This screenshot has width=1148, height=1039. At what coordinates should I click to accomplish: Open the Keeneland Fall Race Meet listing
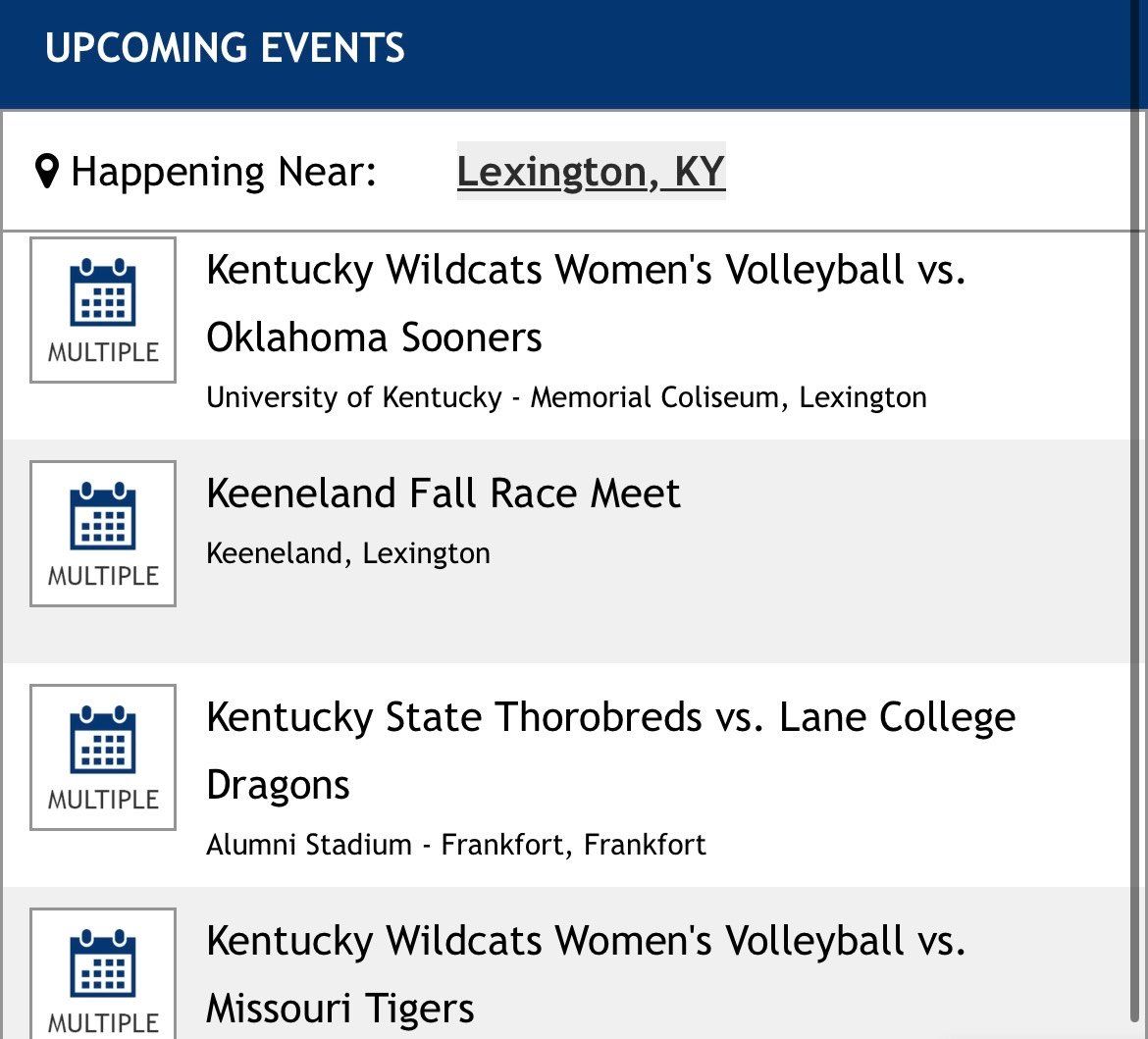coord(443,494)
